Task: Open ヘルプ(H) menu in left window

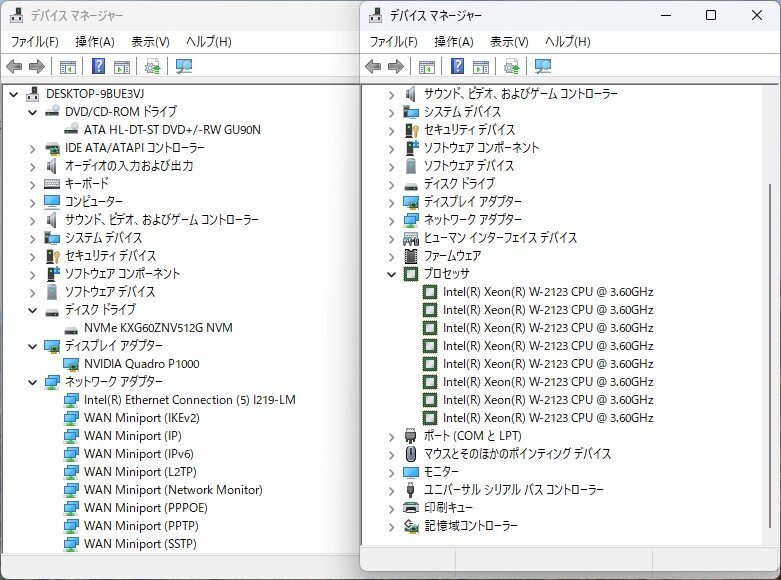Action: tap(209, 41)
